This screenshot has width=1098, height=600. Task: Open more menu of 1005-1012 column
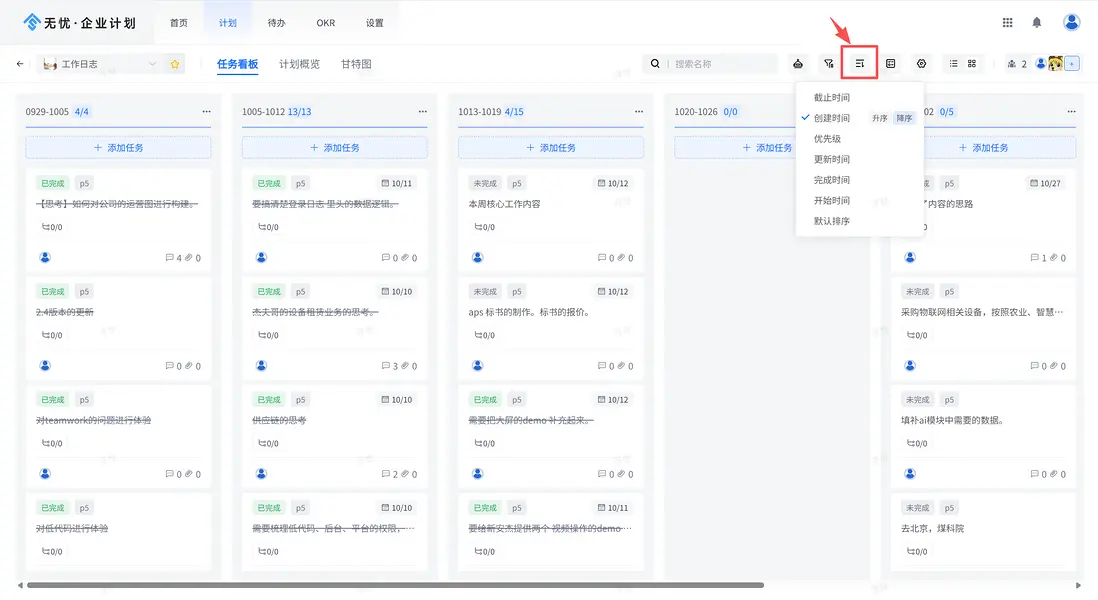[x=422, y=111]
